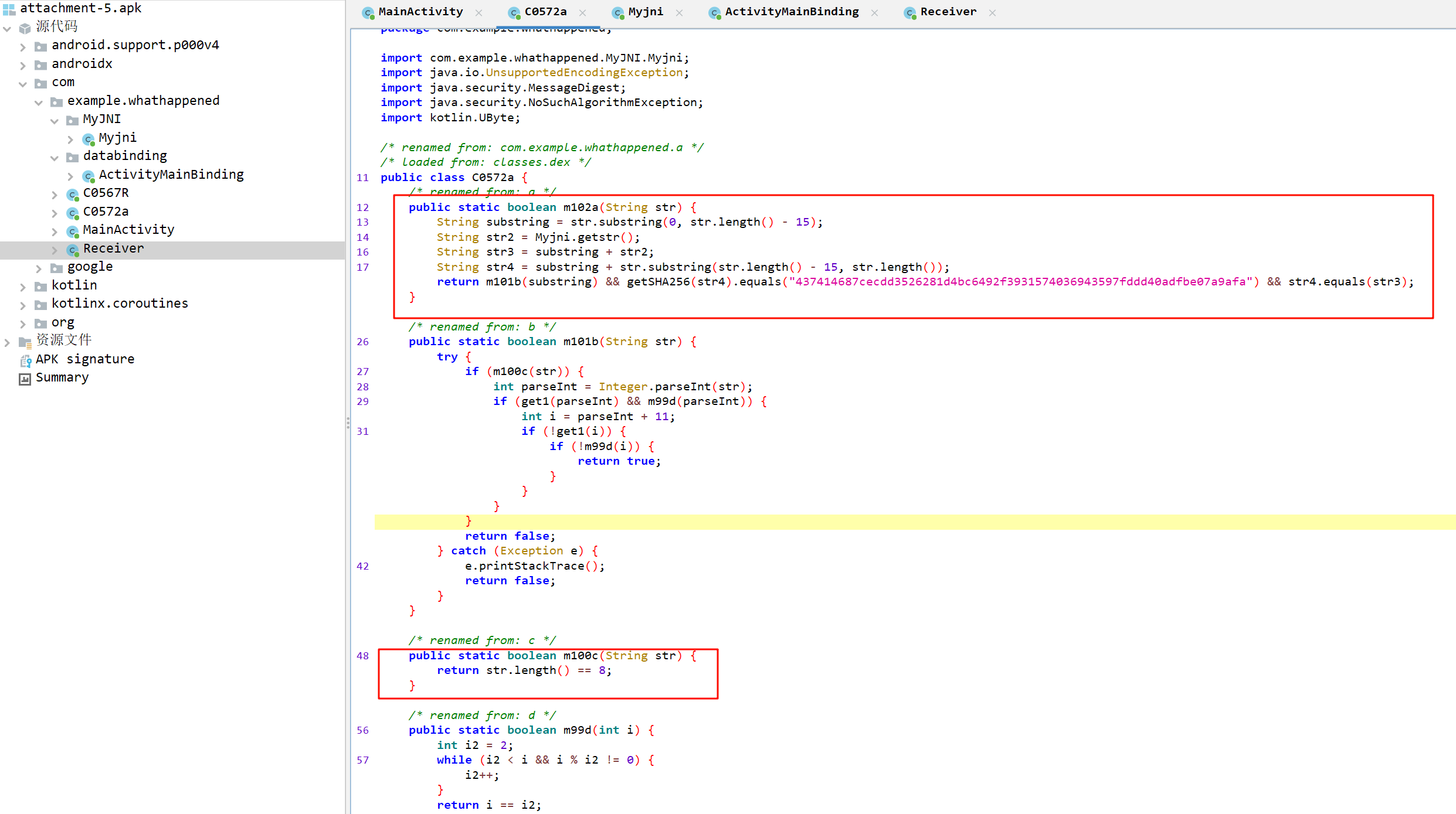Close the Myjni editor tab
Viewport: 1456px width, 814px height.
679,12
